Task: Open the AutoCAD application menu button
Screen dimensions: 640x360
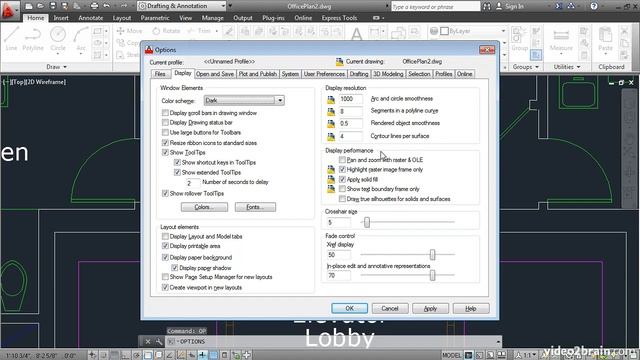Action: 9,10
